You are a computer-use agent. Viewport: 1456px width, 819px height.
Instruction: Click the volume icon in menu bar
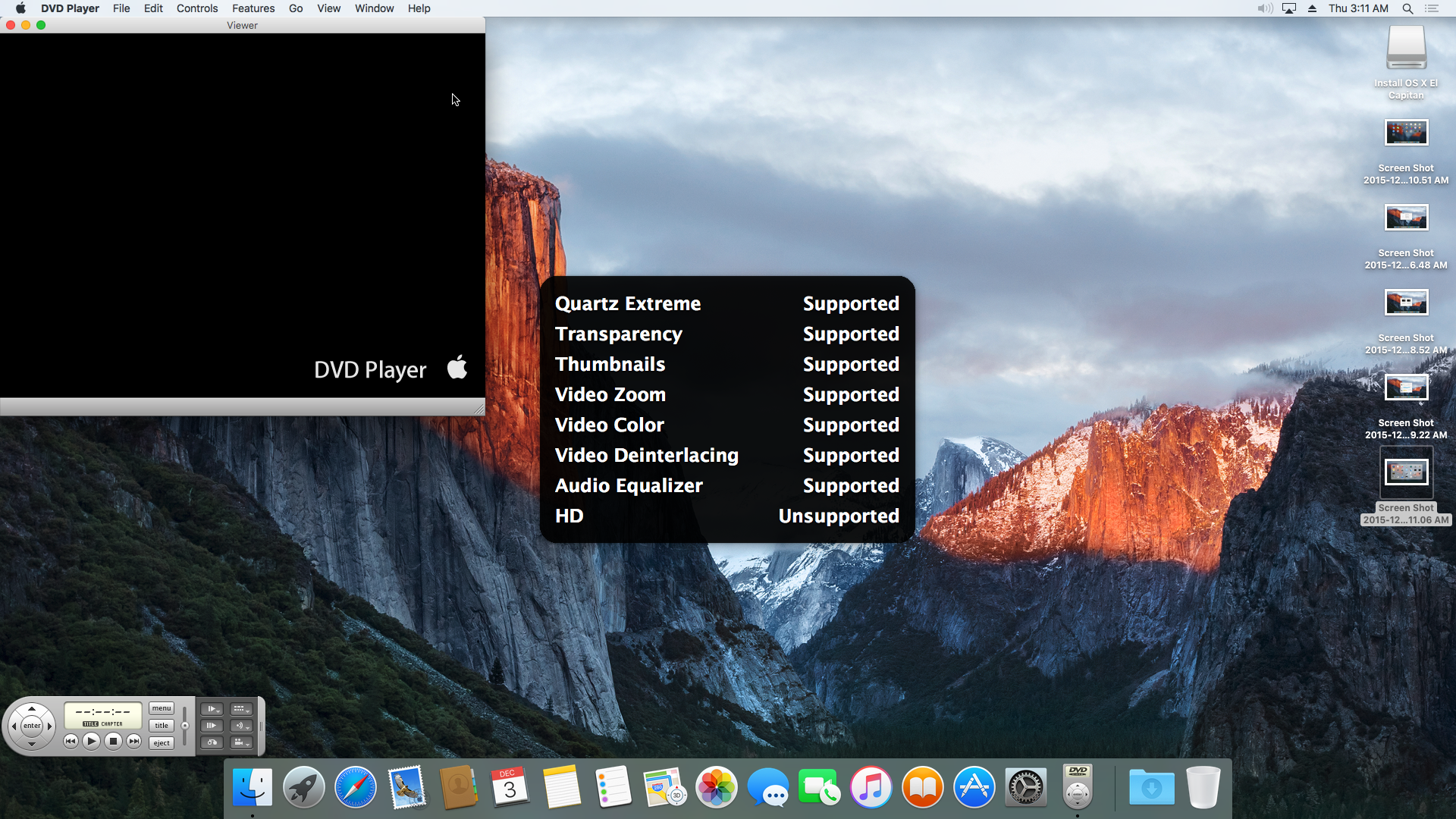[1265, 8]
